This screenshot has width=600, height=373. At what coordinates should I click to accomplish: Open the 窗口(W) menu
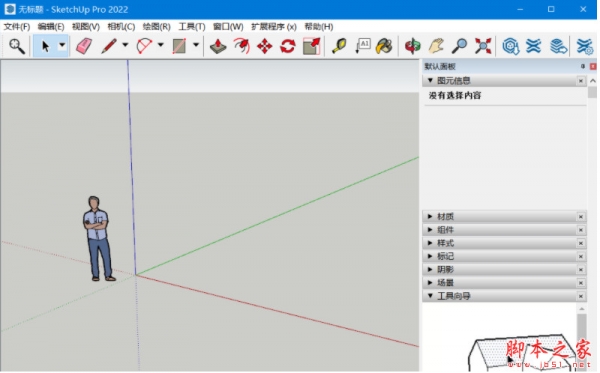pyautogui.click(x=228, y=26)
